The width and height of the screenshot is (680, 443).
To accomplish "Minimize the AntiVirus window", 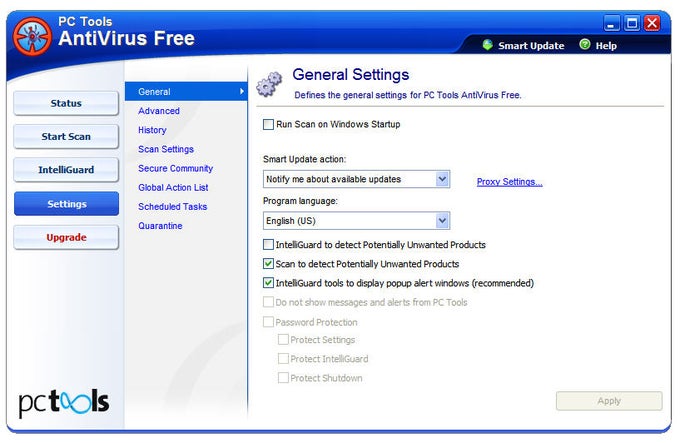I will point(611,23).
